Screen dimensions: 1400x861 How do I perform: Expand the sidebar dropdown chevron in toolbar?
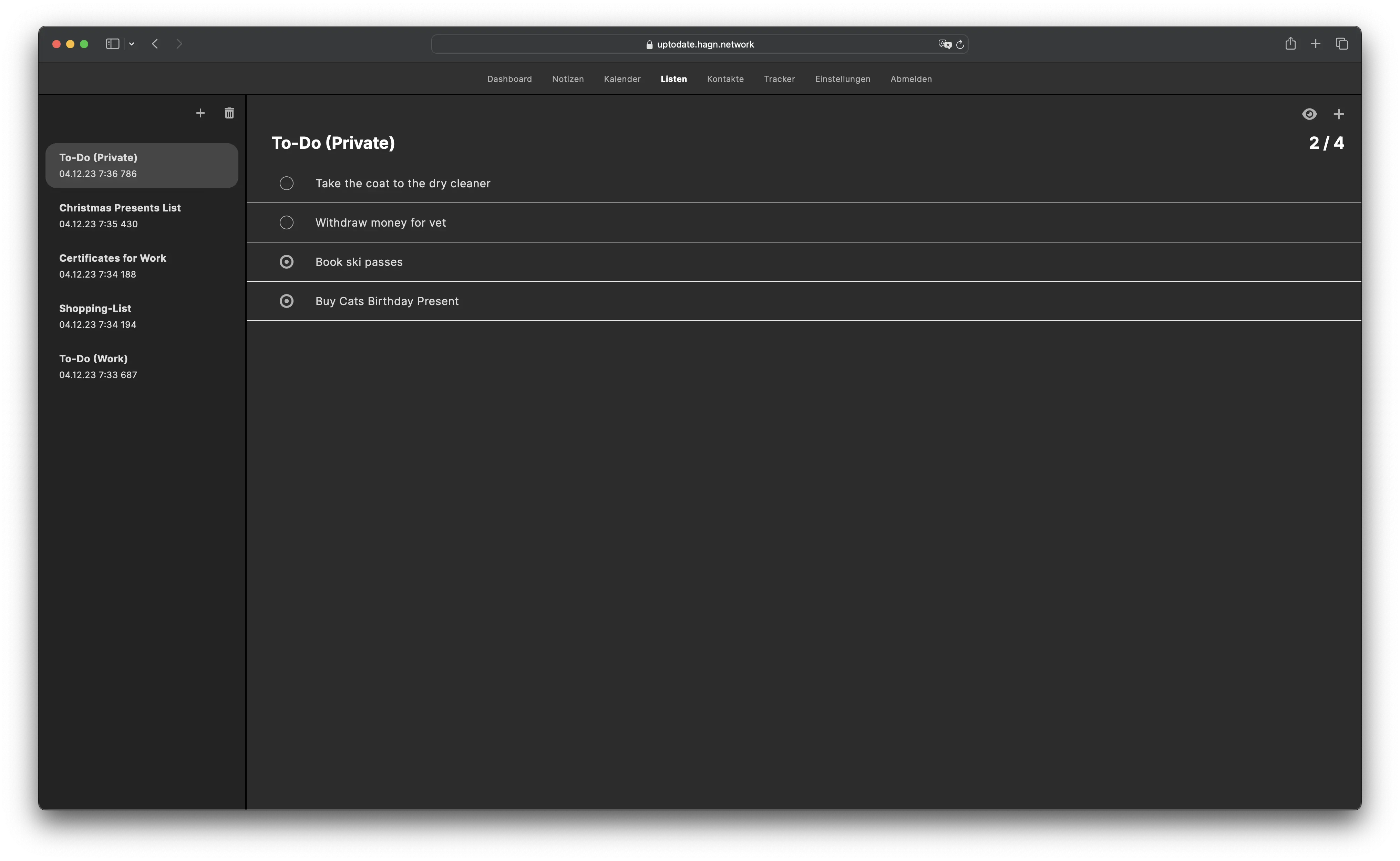(132, 44)
